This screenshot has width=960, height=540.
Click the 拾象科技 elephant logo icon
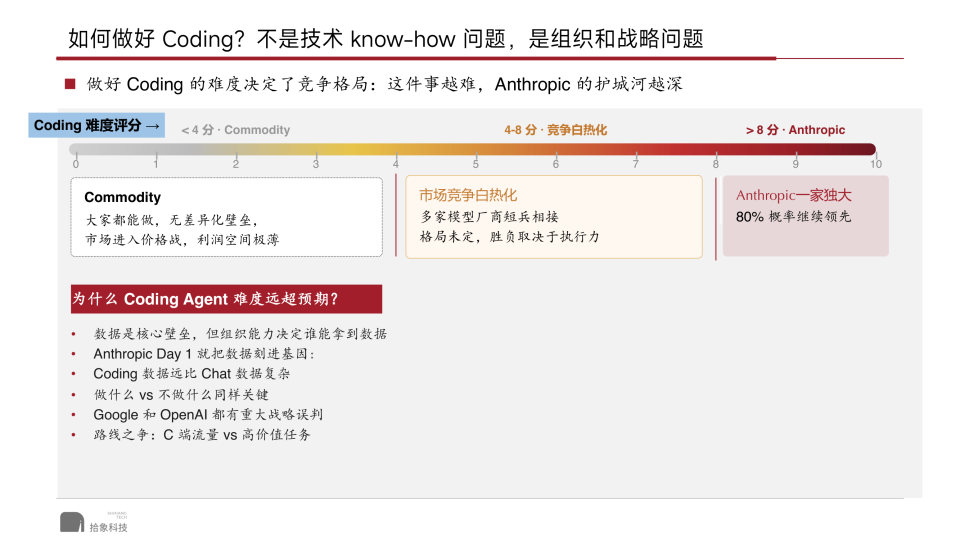click(x=72, y=522)
